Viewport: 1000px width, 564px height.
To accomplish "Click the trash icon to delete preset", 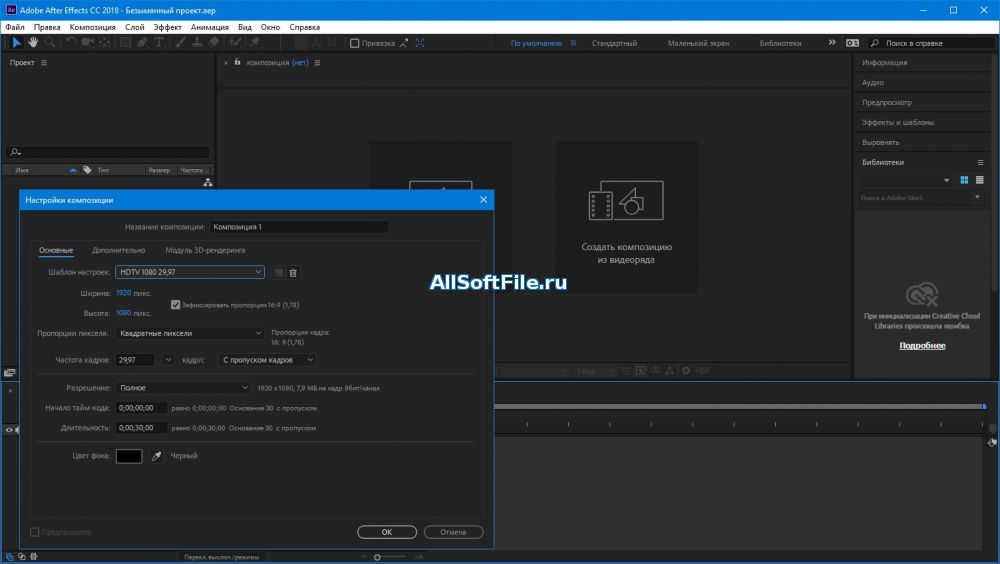I will coord(293,272).
